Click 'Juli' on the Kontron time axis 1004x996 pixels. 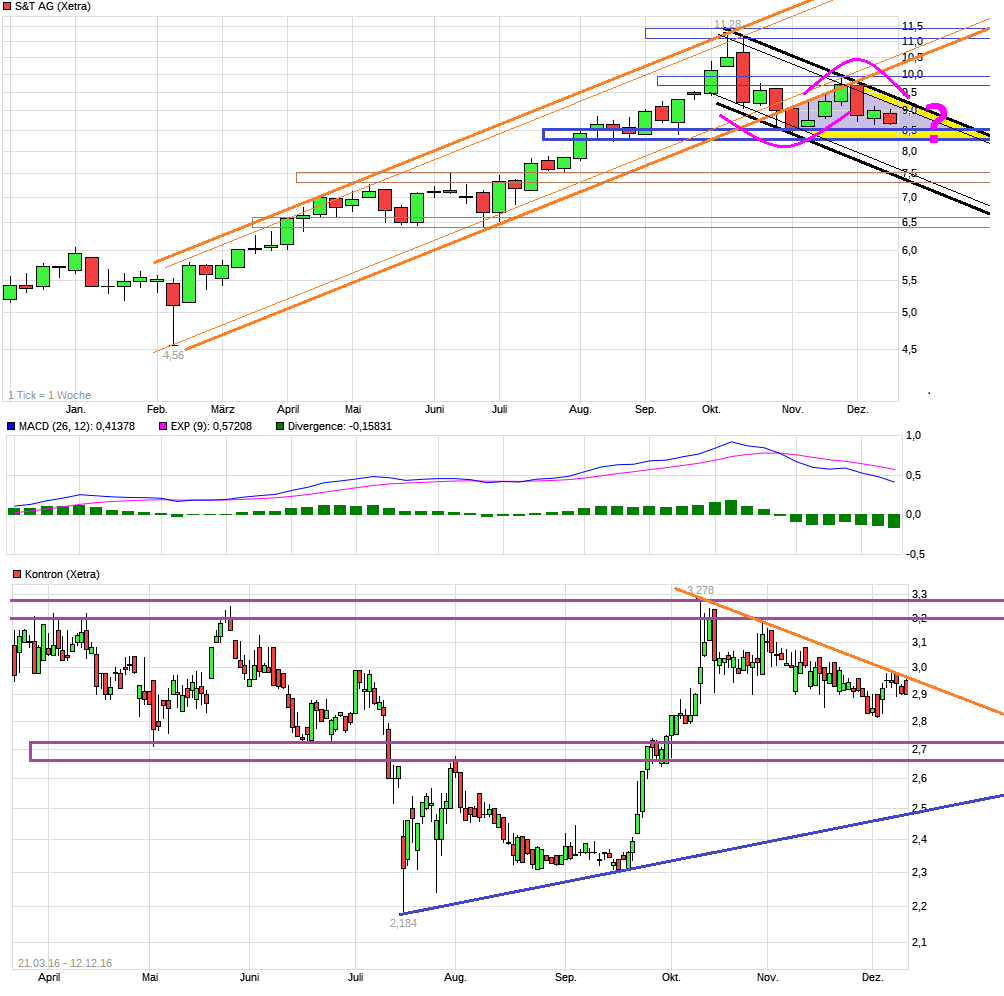(x=355, y=977)
